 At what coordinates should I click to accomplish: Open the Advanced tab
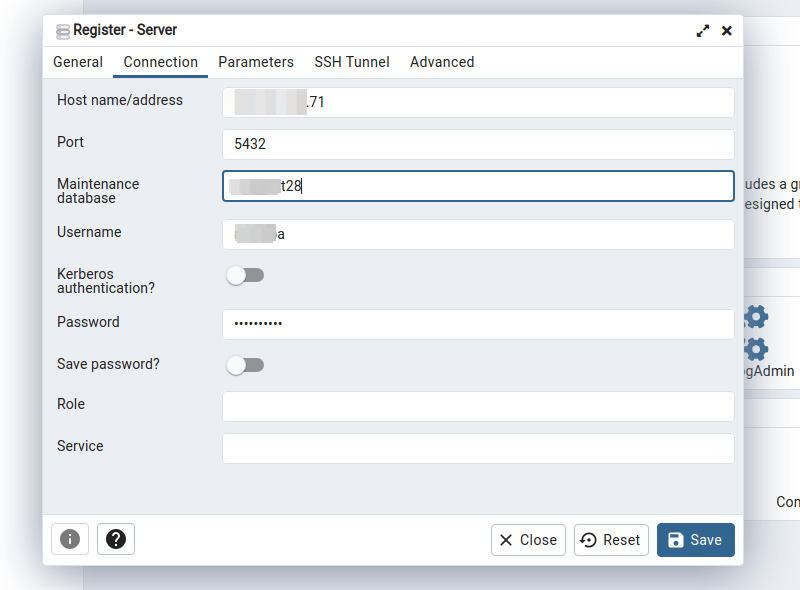tap(441, 62)
